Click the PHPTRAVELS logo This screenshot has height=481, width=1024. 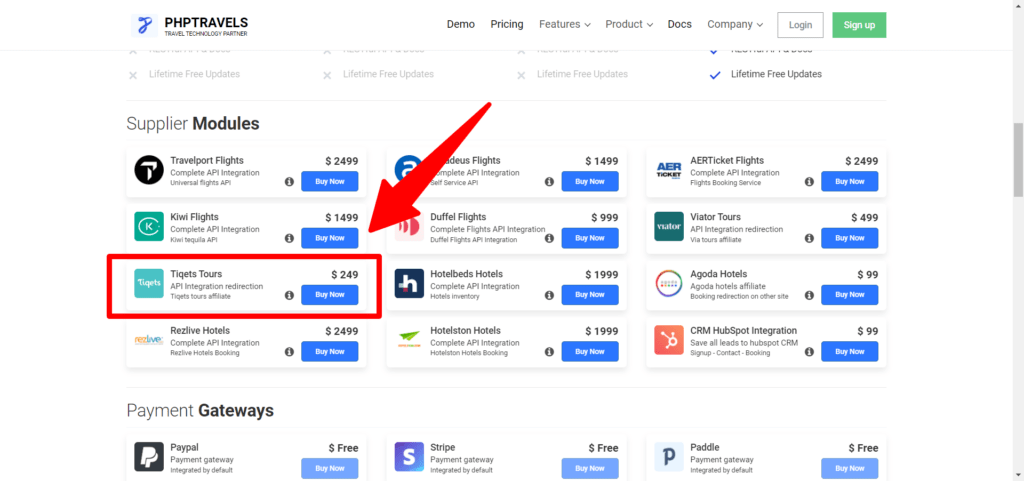click(x=189, y=25)
